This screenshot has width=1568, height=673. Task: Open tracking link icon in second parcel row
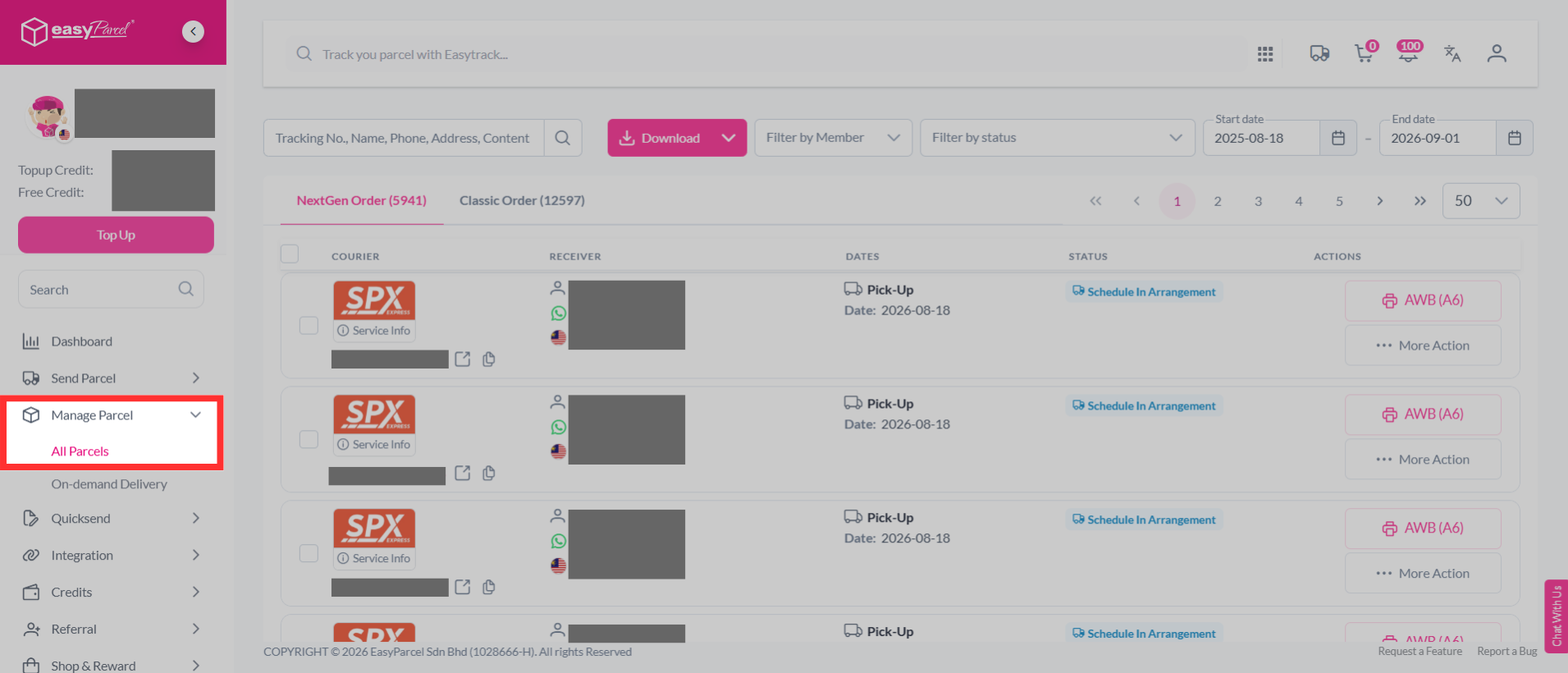(463, 474)
